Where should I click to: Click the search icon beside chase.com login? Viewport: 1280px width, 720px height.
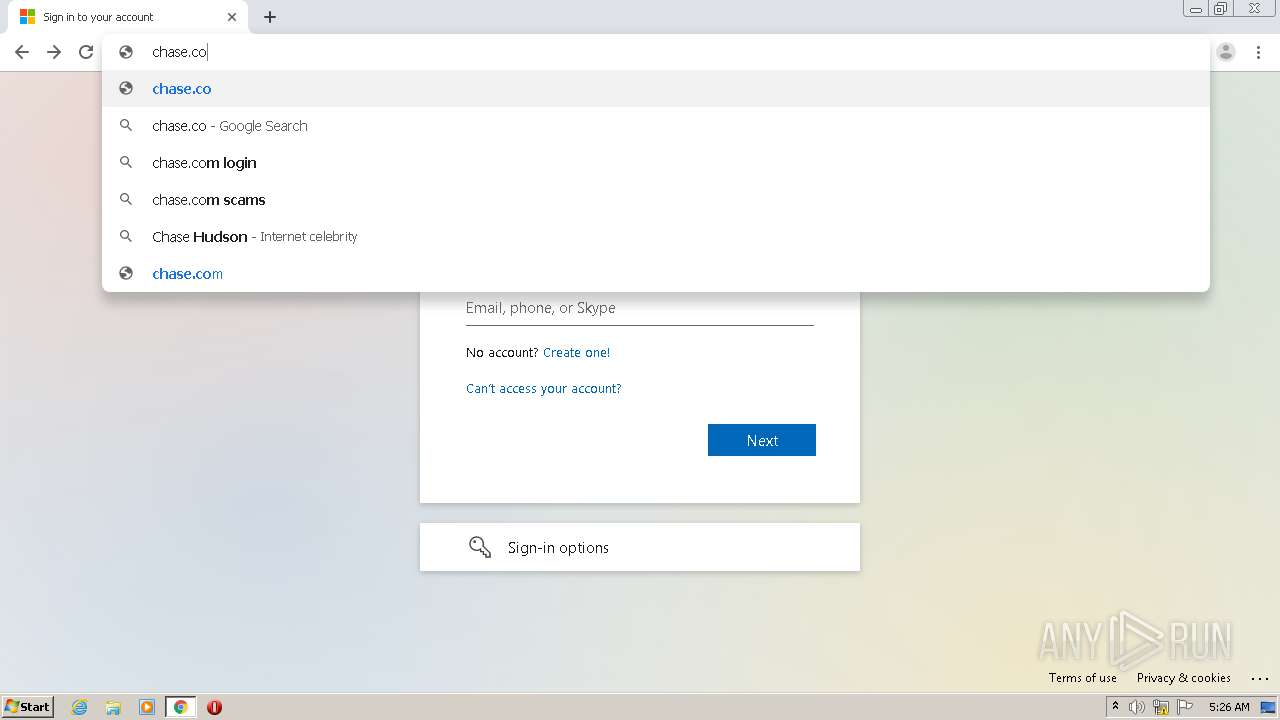coord(126,162)
